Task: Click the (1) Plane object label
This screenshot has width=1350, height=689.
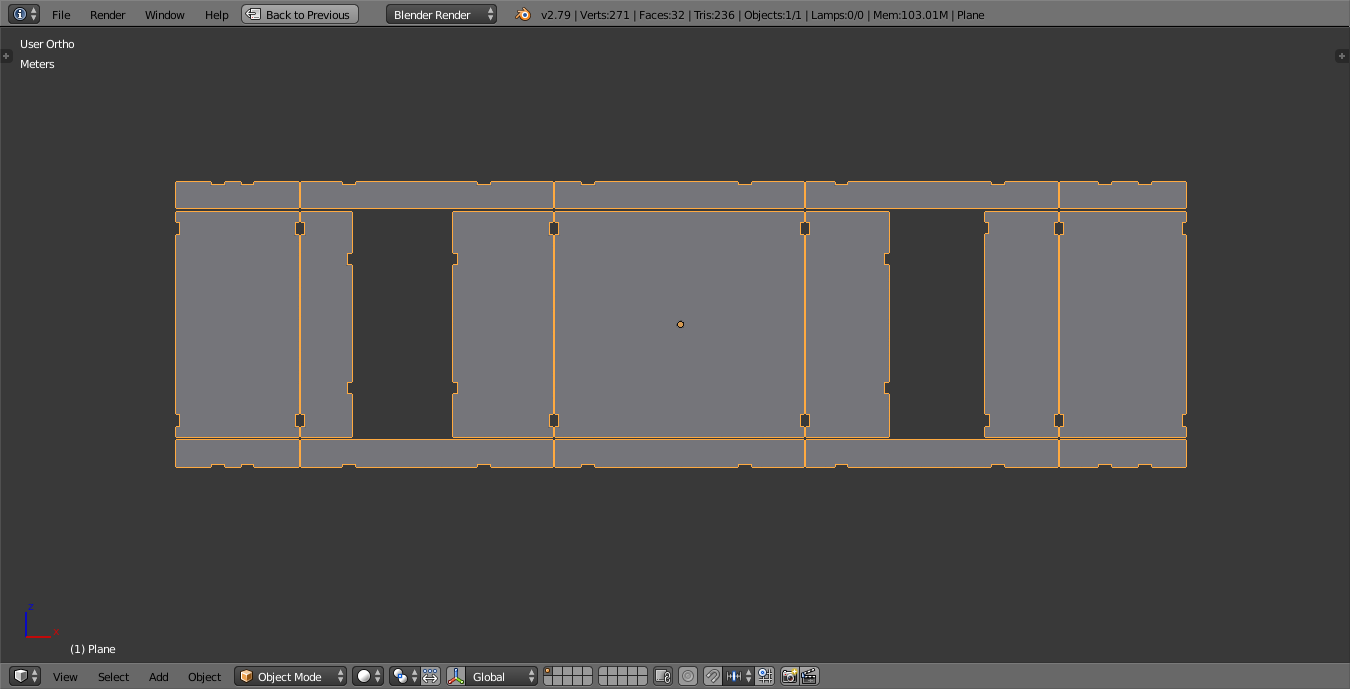Action: point(93,649)
